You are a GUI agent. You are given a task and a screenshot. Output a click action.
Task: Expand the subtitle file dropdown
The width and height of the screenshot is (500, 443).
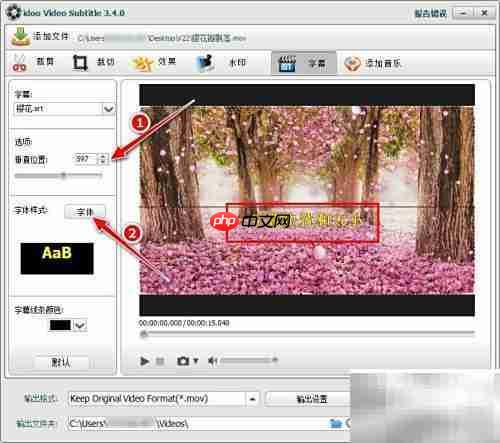click(x=108, y=109)
